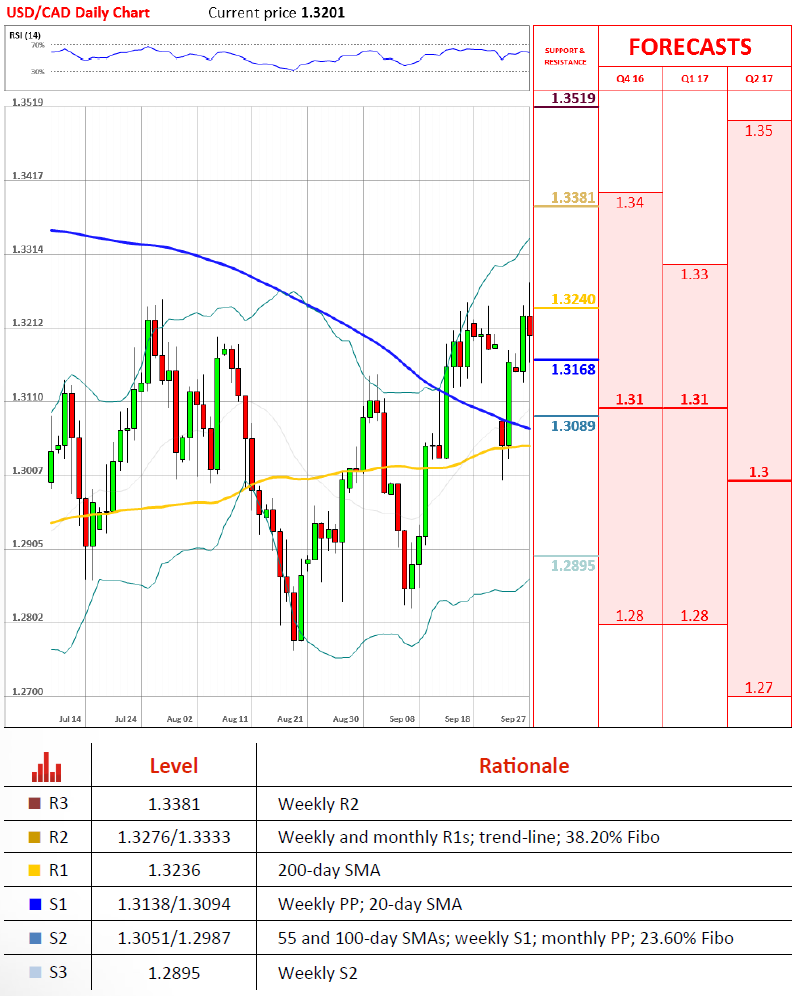The width and height of the screenshot is (803, 996).
Task: Click the 1.31 forecast in Q4 16
Action: click(x=630, y=400)
